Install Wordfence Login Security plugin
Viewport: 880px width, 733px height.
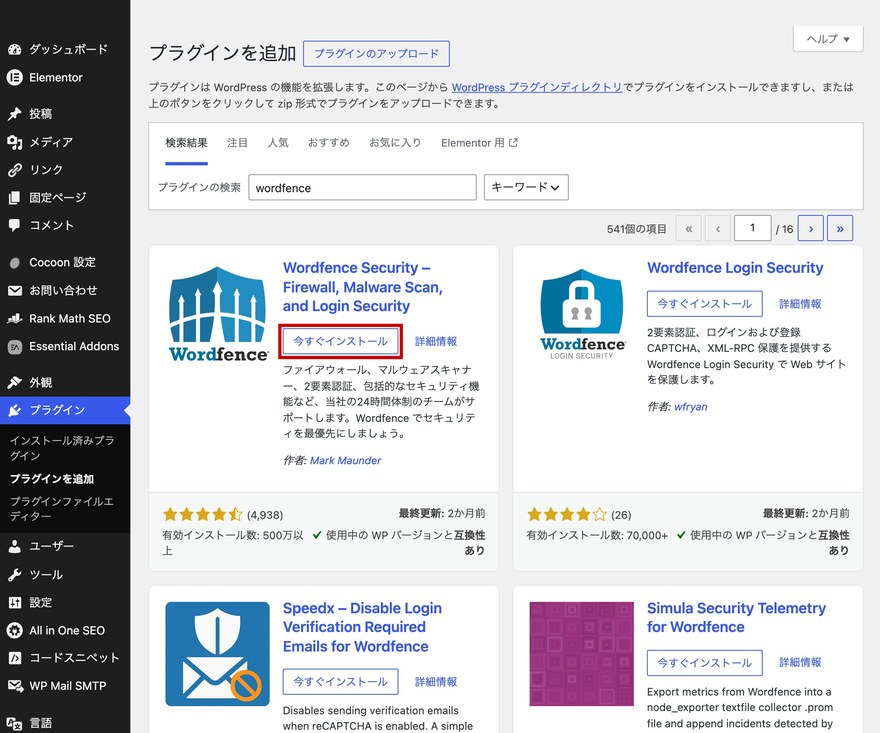(x=705, y=304)
